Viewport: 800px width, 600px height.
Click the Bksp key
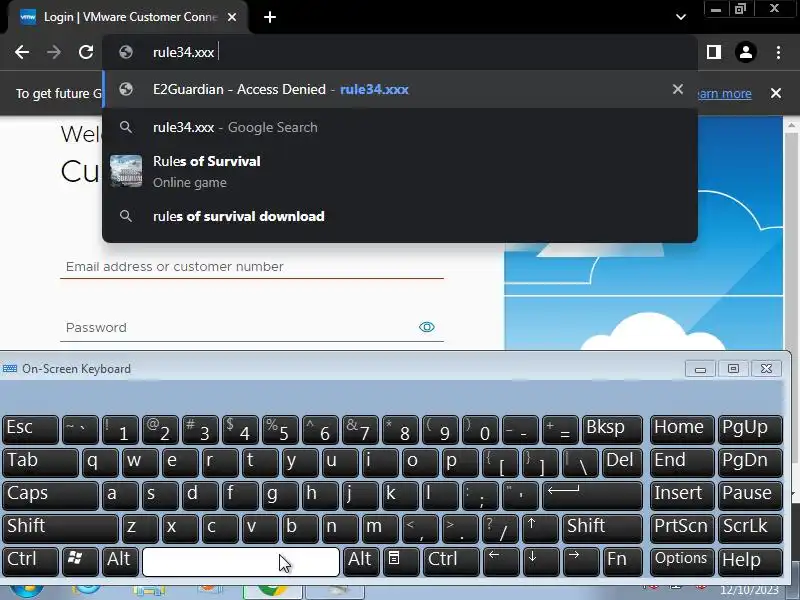point(612,429)
